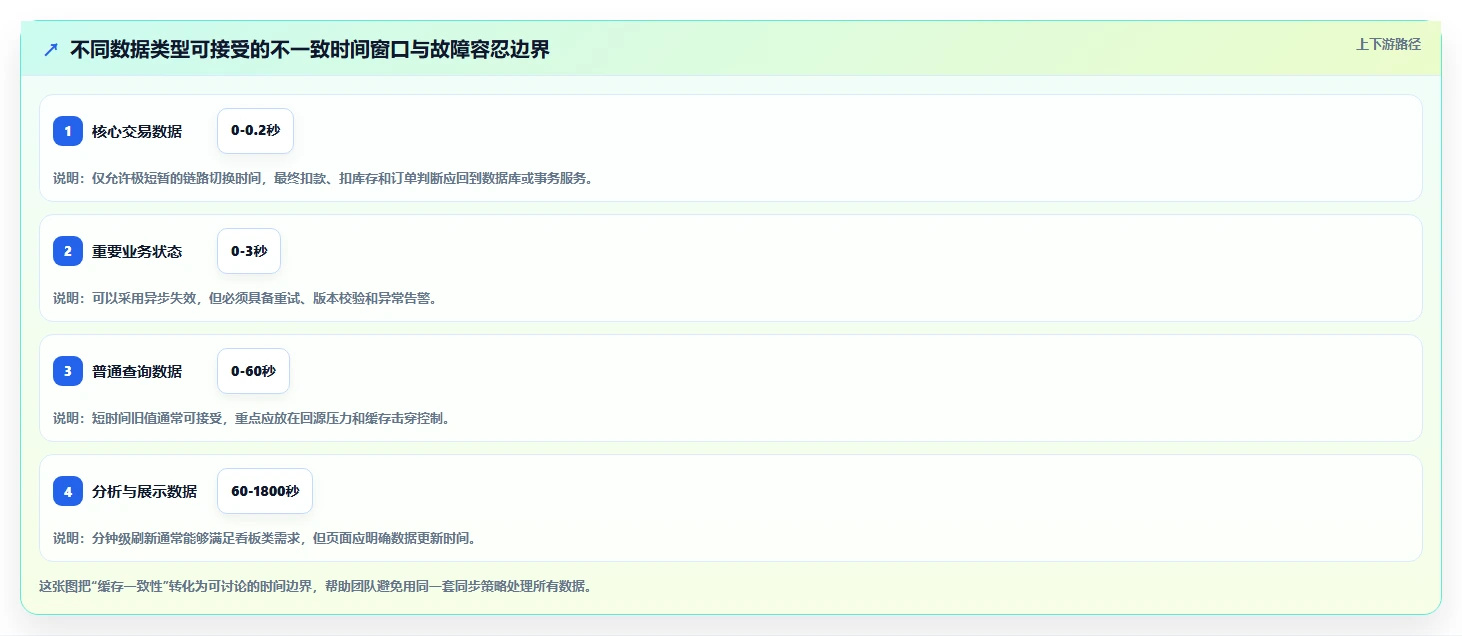1462x636 pixels.
Task: Click the heading 不同数据类型可接受的不一致时间窗口与故障容忍边界
Action: tap(310, 50)
